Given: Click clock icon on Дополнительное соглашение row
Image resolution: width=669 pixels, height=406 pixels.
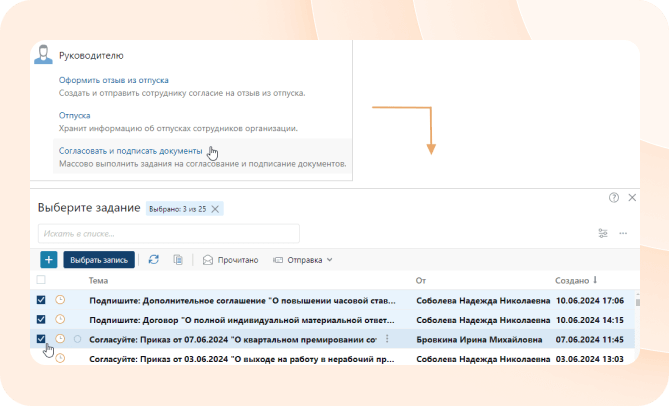Looking at the screenshot, I should point(59,300).
